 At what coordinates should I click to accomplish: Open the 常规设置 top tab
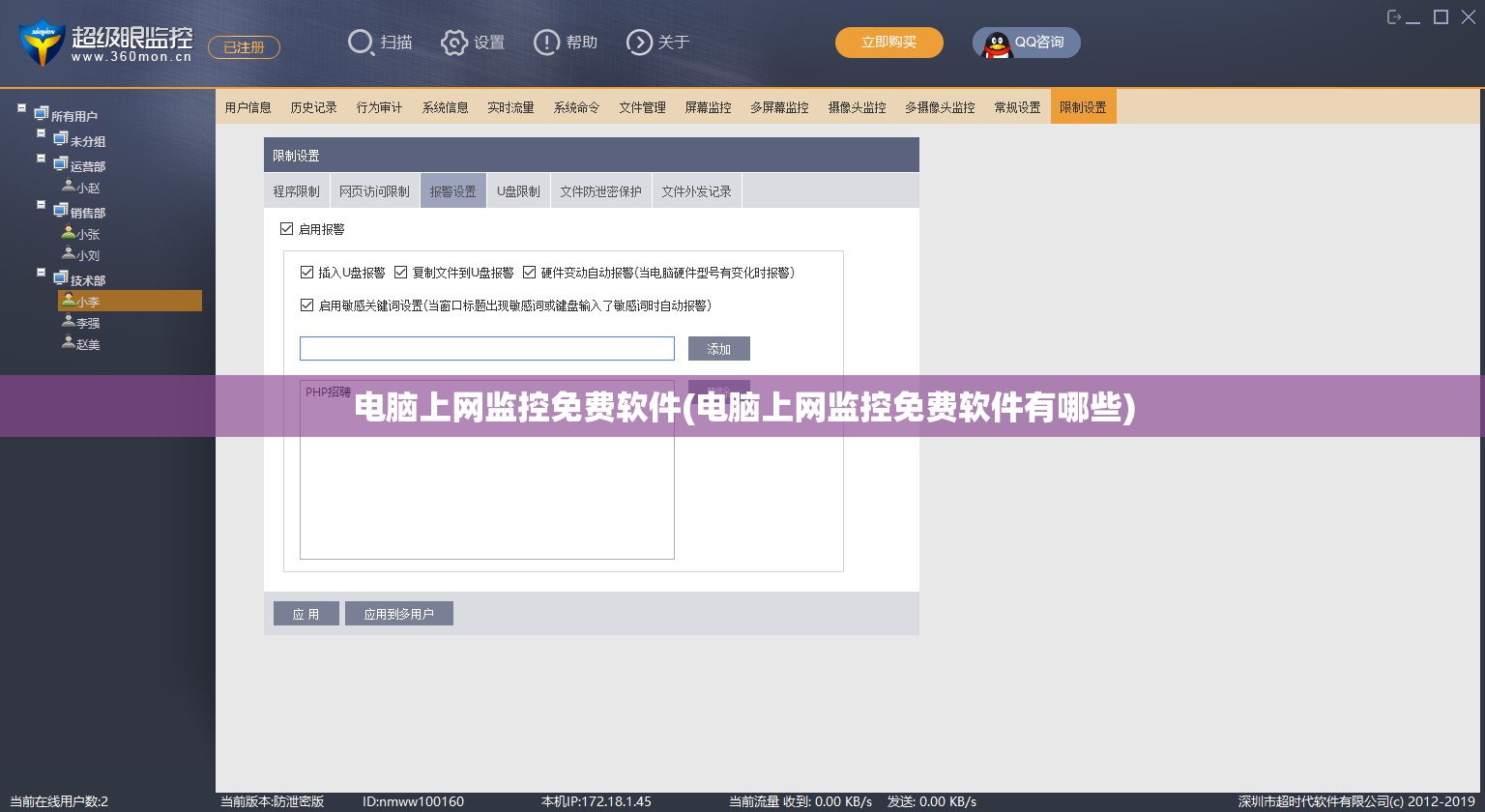pos(1018,107)
